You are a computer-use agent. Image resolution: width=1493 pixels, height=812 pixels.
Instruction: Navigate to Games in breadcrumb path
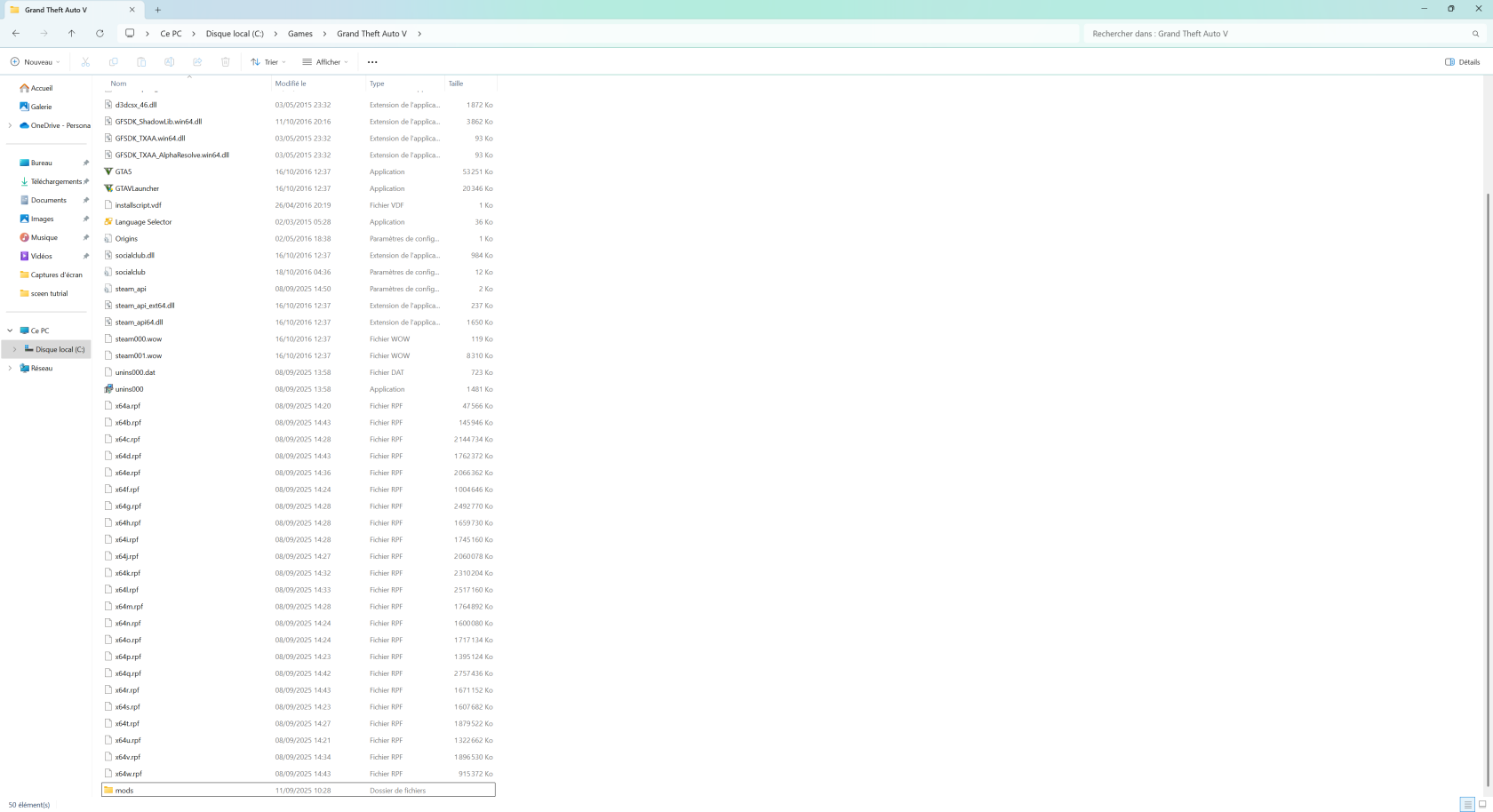tap(299, 34)
